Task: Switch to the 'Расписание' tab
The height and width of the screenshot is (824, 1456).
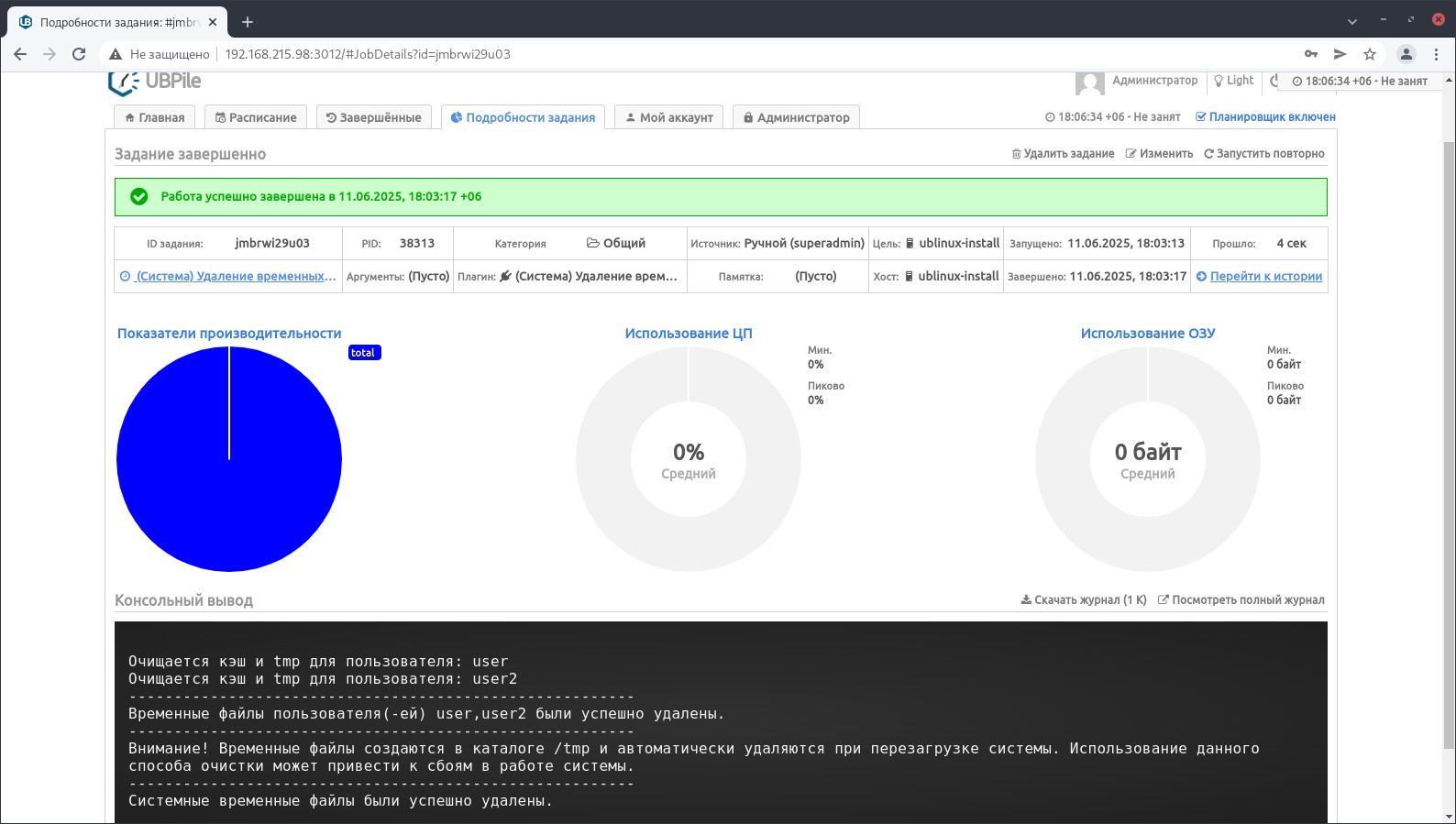Action: click(x=256, y=117)
